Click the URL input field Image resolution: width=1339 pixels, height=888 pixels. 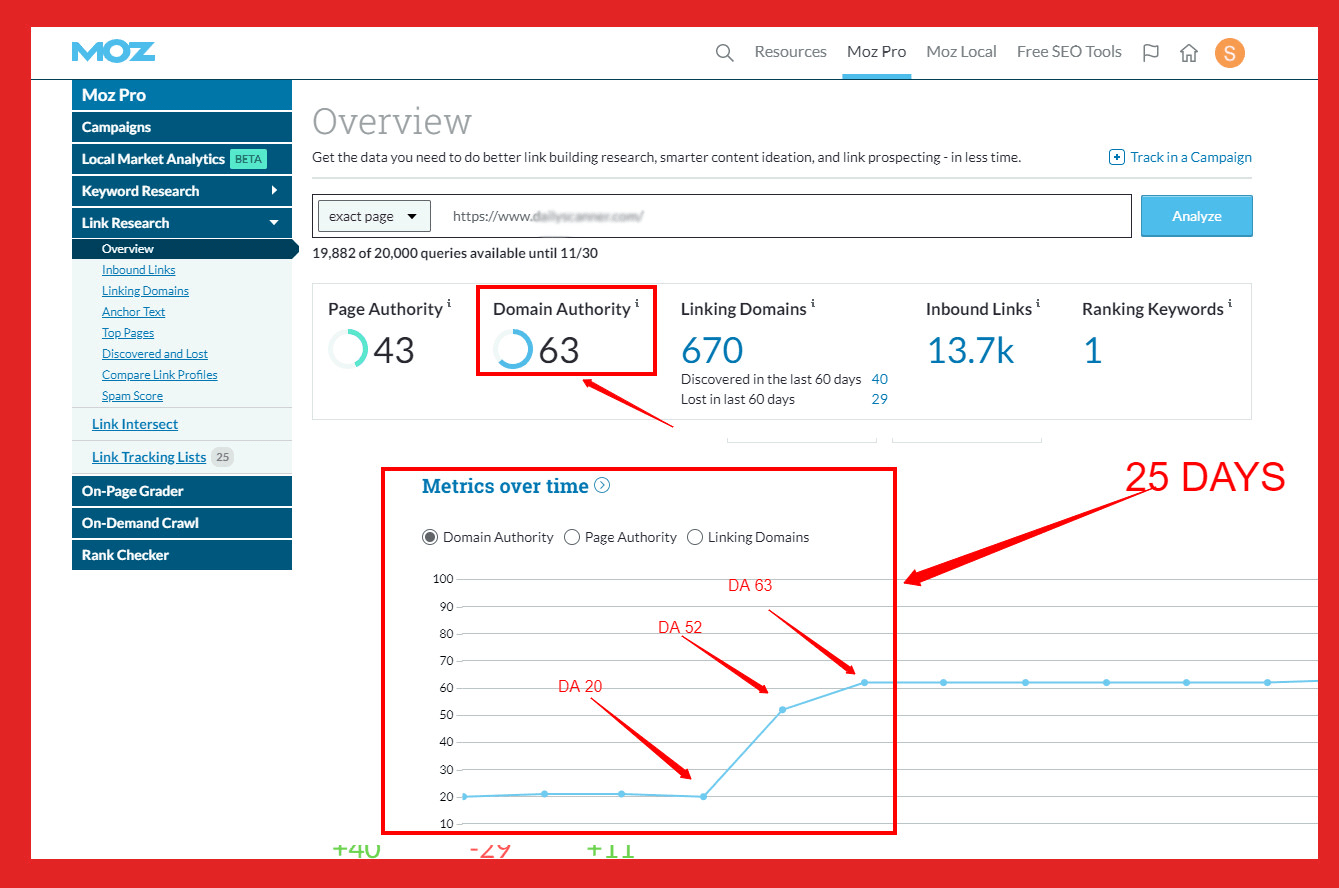pyautogui.click(x=785, y=216)
